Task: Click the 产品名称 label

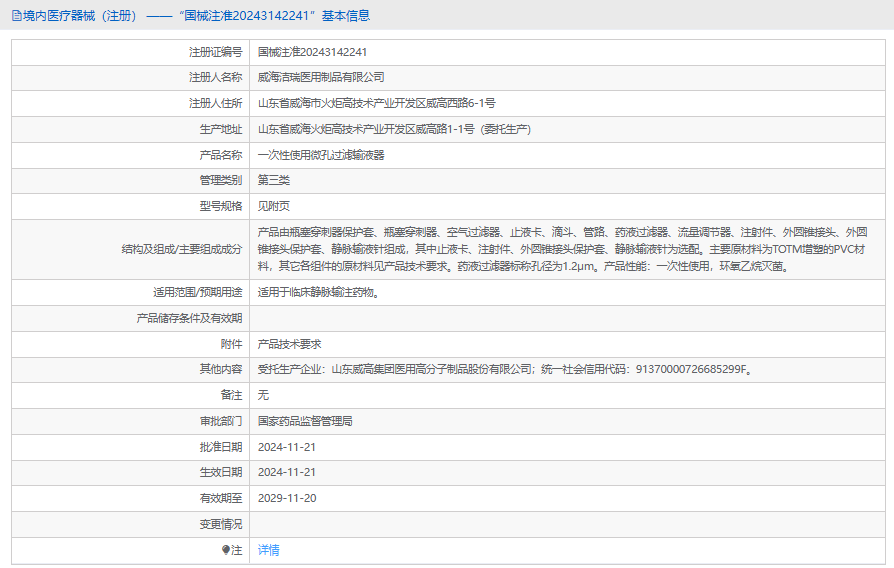Action: [221, 155]
